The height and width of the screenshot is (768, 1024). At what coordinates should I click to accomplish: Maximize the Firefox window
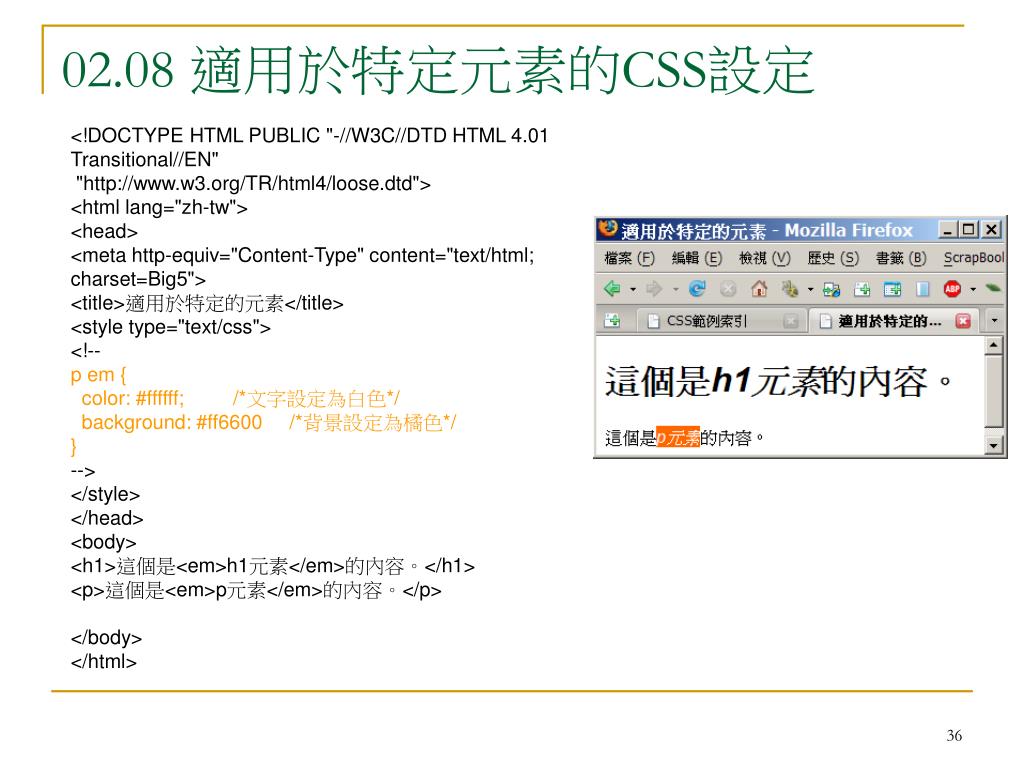(968, 229)
